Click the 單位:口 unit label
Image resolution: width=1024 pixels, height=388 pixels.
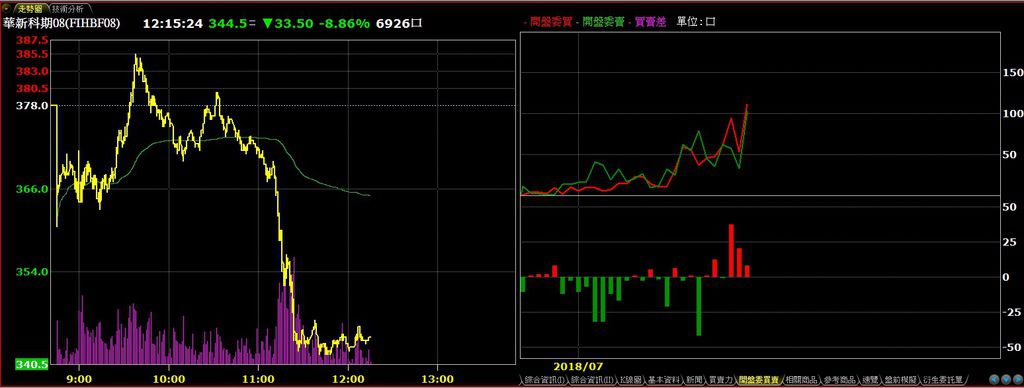point(696,22)
